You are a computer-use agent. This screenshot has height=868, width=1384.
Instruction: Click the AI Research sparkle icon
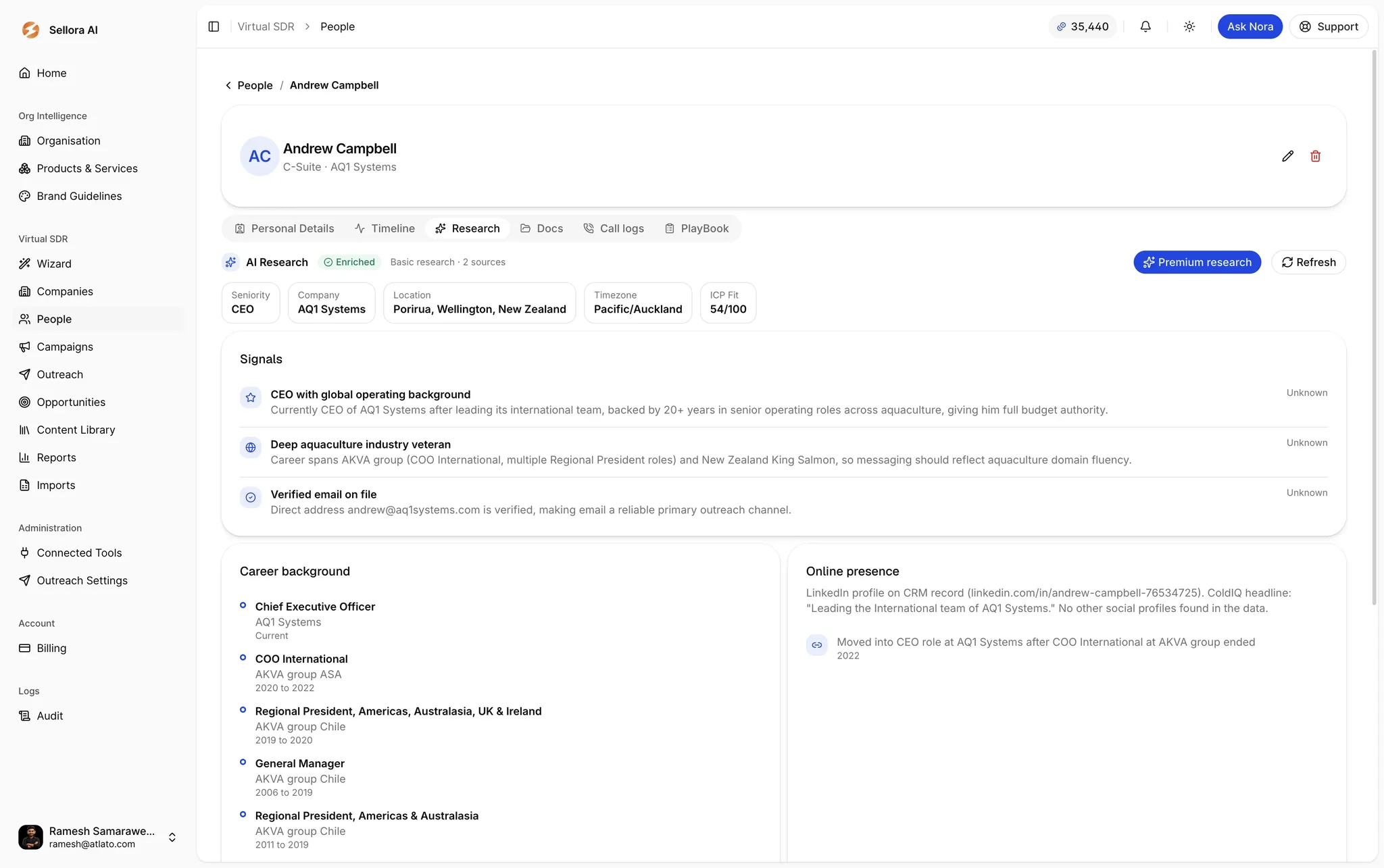pyautogui.click(x=230, y=262)
